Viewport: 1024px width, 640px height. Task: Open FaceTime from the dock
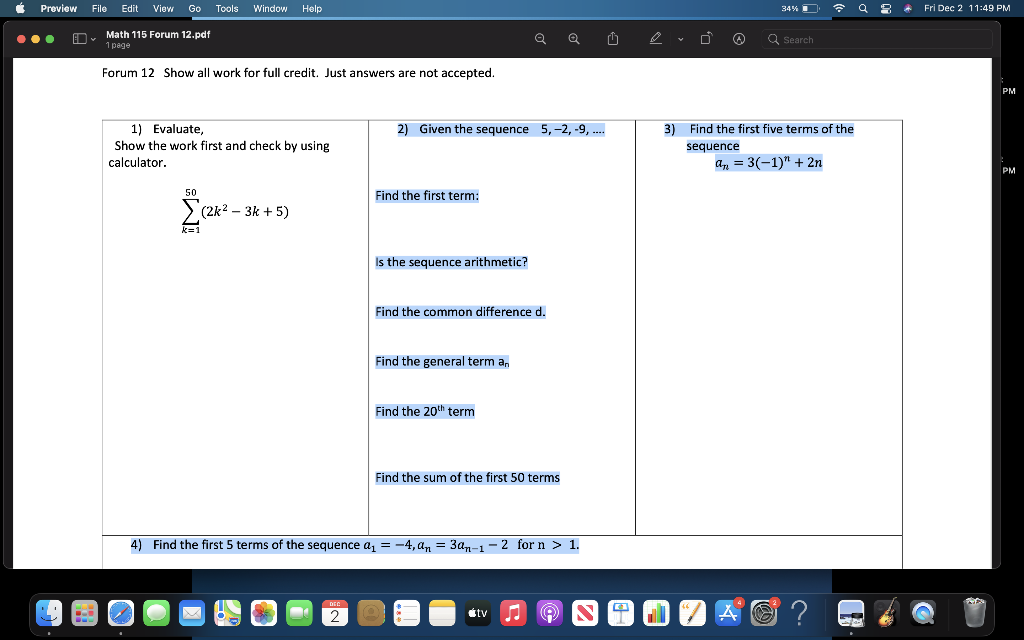tap(299, 613)
